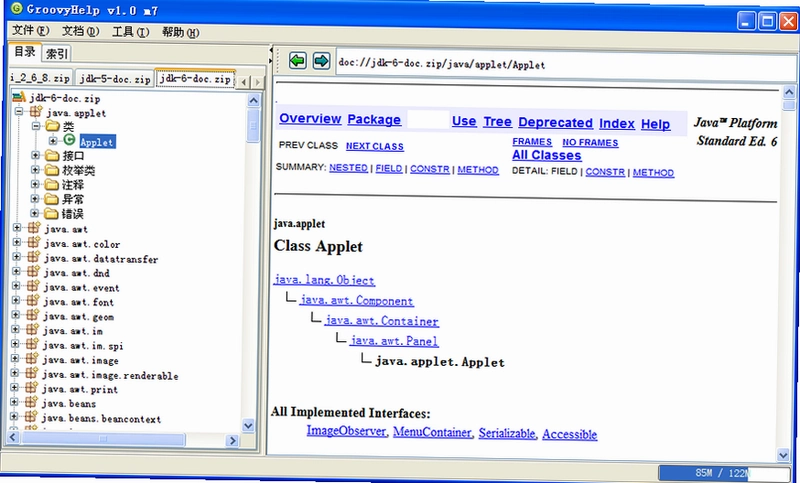
Task: Click the java.awt.datatransfer package icon
Action: click(x=33, y=257)
